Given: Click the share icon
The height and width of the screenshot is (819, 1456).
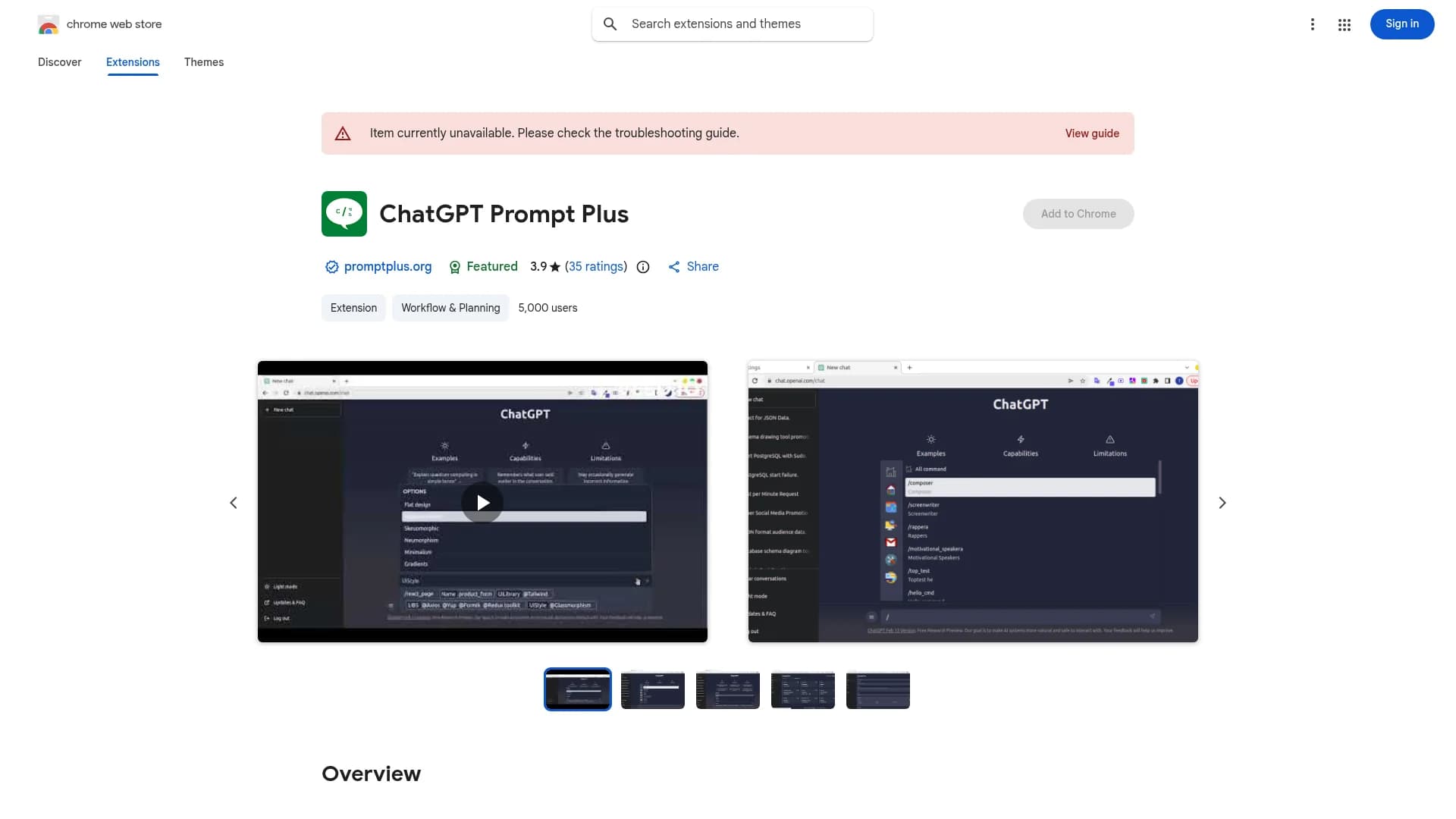Looking at the screenshot, I should pos(674,267).
